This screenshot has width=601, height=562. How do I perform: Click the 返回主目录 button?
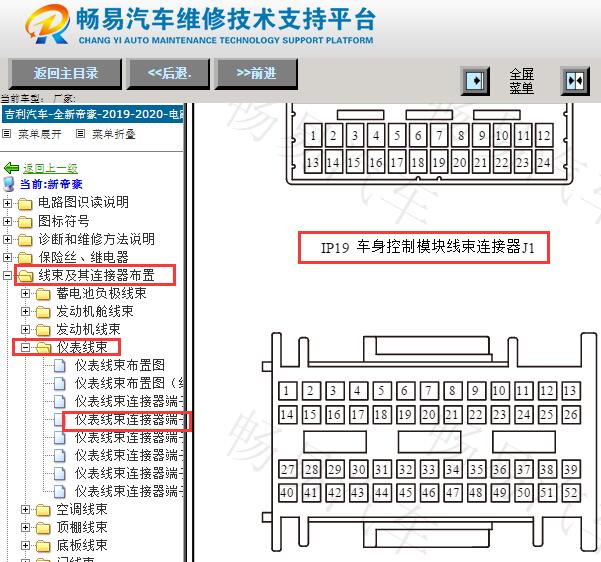[65, 74]
